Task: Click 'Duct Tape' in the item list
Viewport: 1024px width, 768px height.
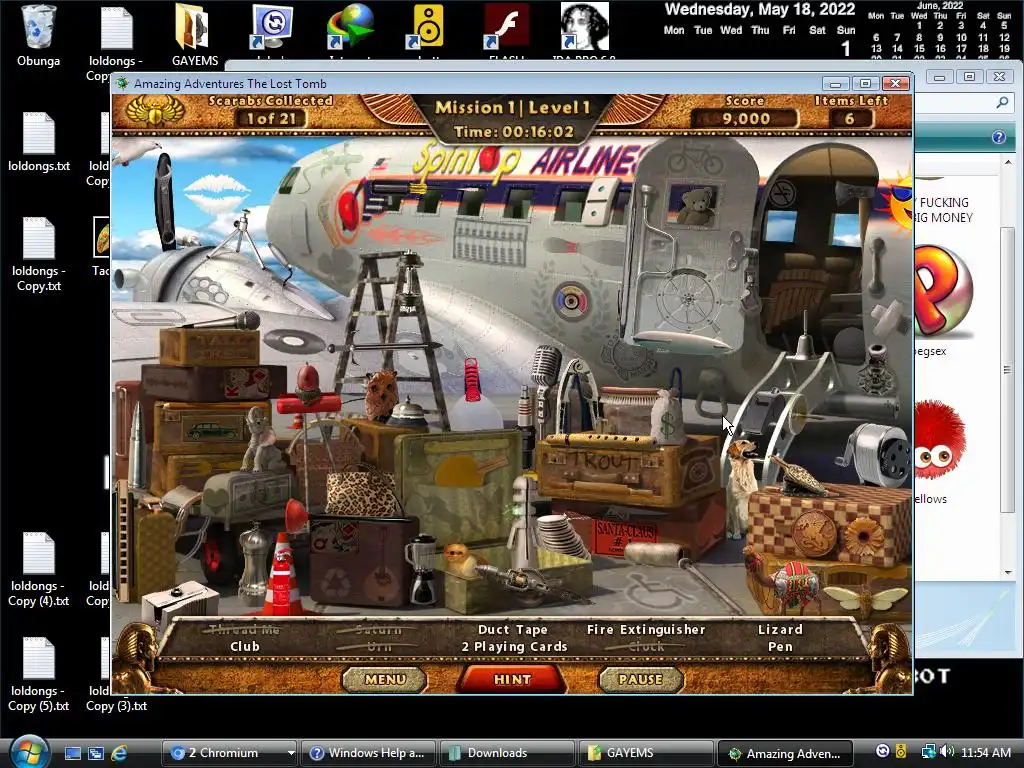Action: click(513, 630)
